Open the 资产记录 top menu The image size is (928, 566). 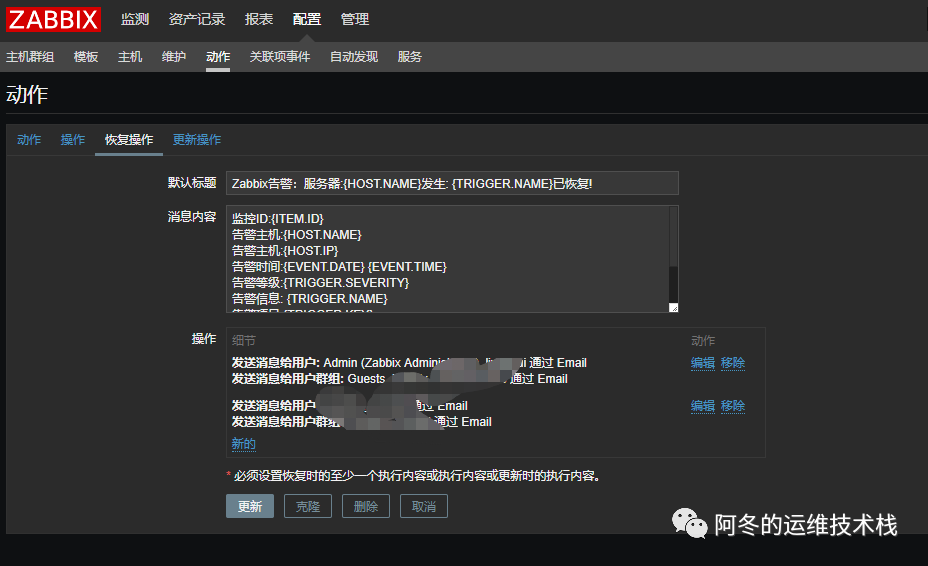point(197,20)
